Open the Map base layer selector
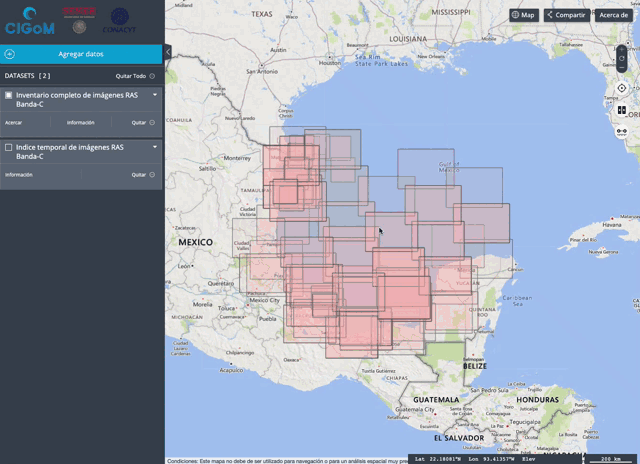640x464 pixels. point(523,15)
